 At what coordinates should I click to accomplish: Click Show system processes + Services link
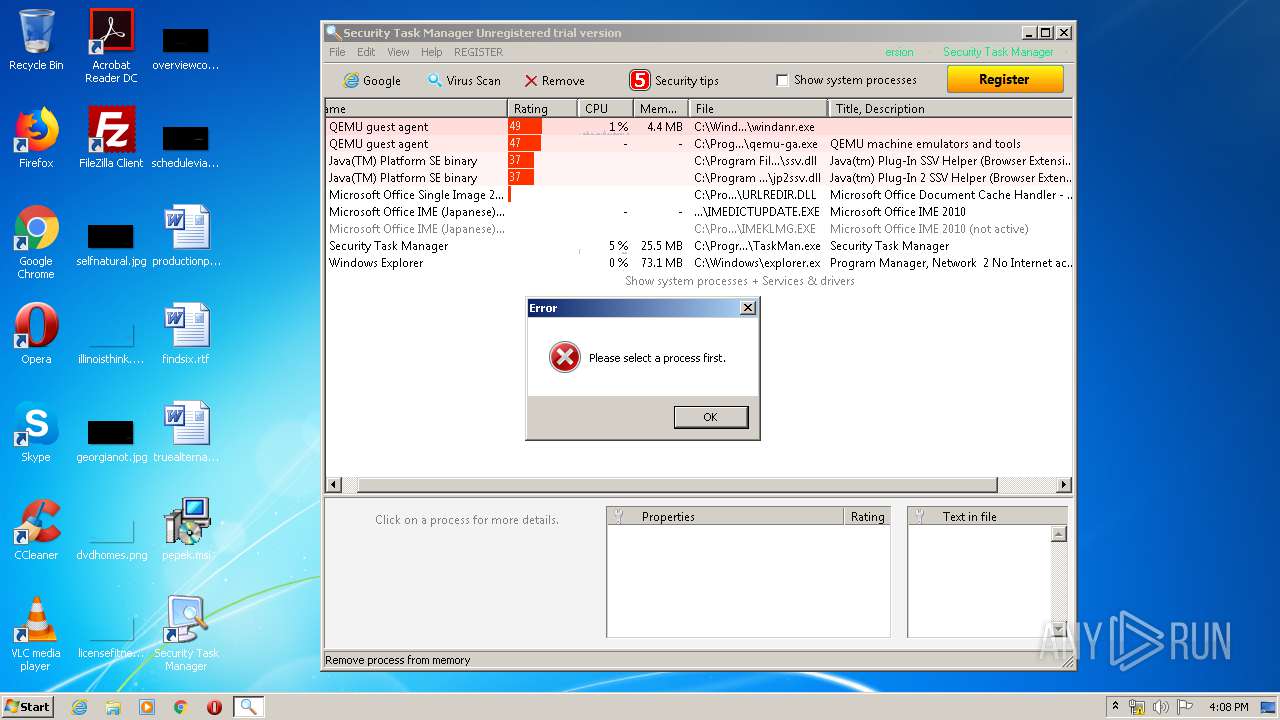[x=739, y=281]
